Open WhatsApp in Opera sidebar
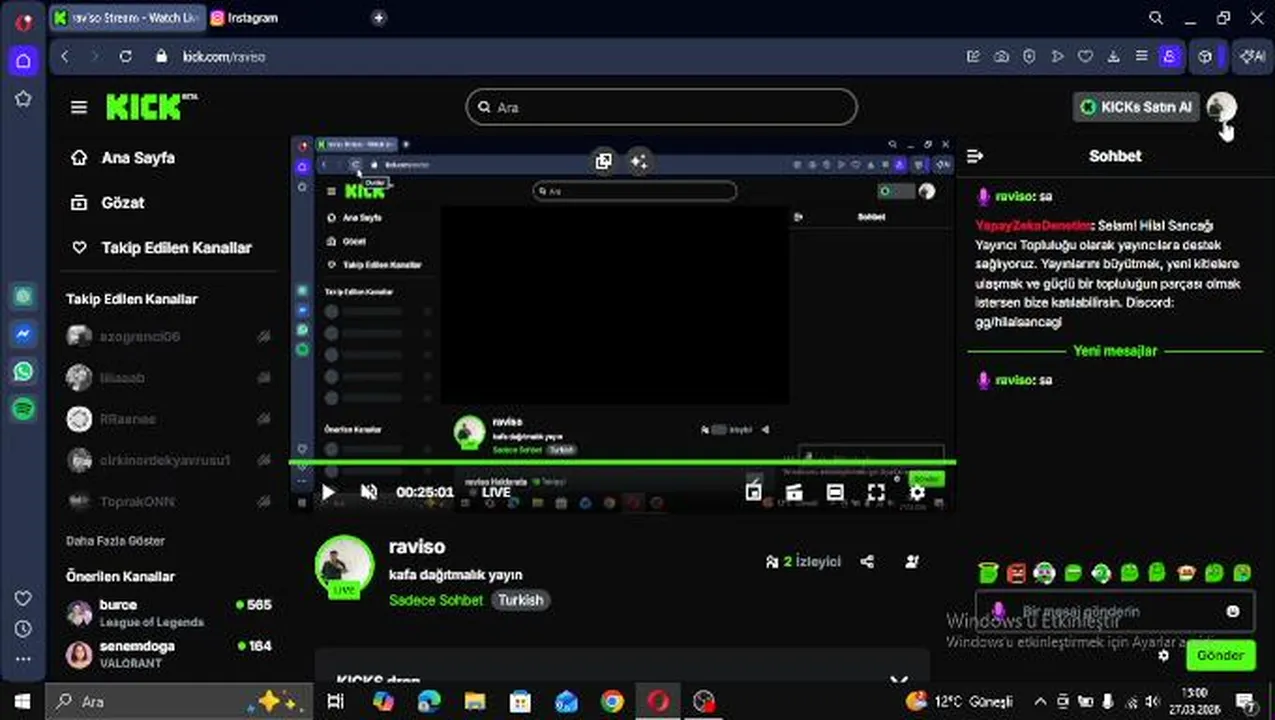Image resolution: width=1275 pixels, height=720 pixels. [23, 372]
